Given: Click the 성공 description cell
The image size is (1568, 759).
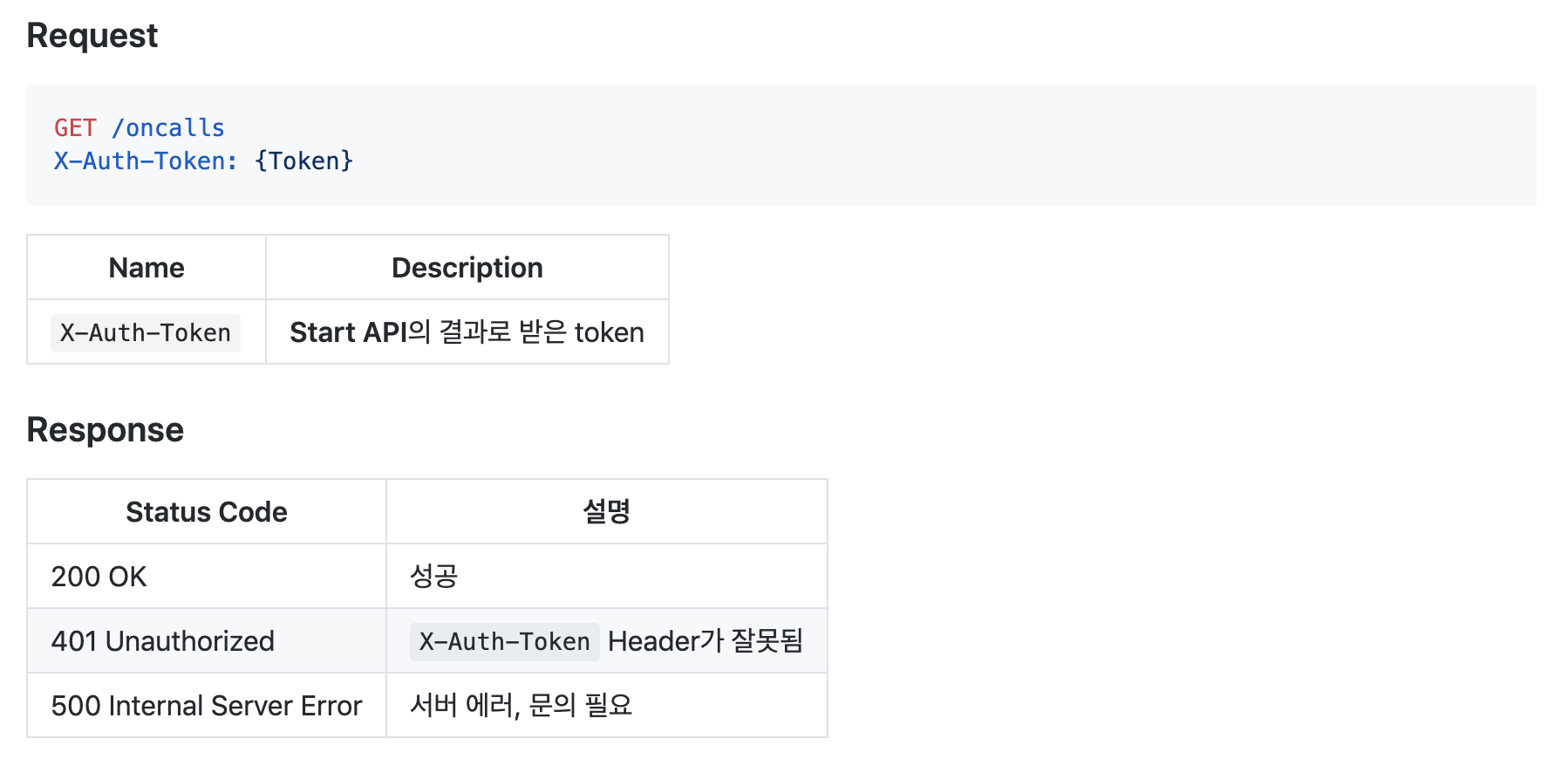Looking at the screenshot, I should pyautogui.click(x=434, y=577).
